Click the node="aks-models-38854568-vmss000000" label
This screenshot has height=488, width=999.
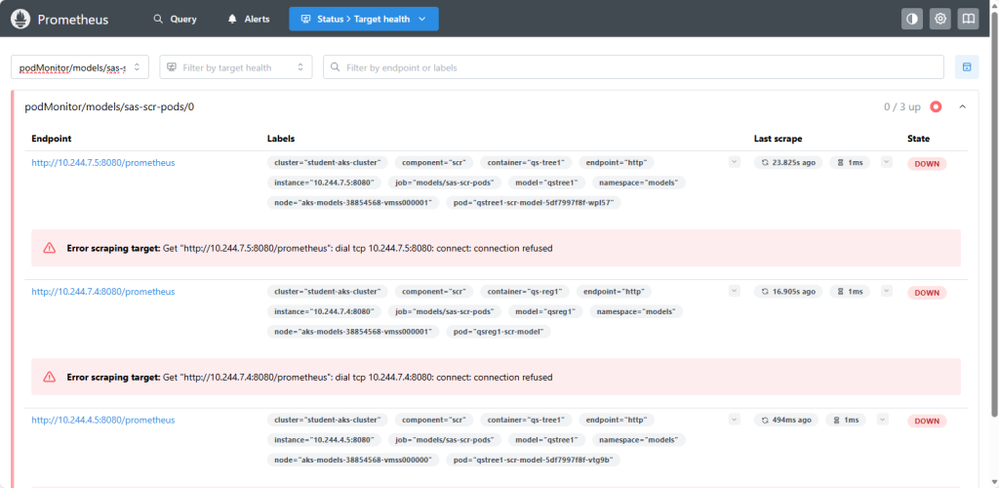pos(353,460)
